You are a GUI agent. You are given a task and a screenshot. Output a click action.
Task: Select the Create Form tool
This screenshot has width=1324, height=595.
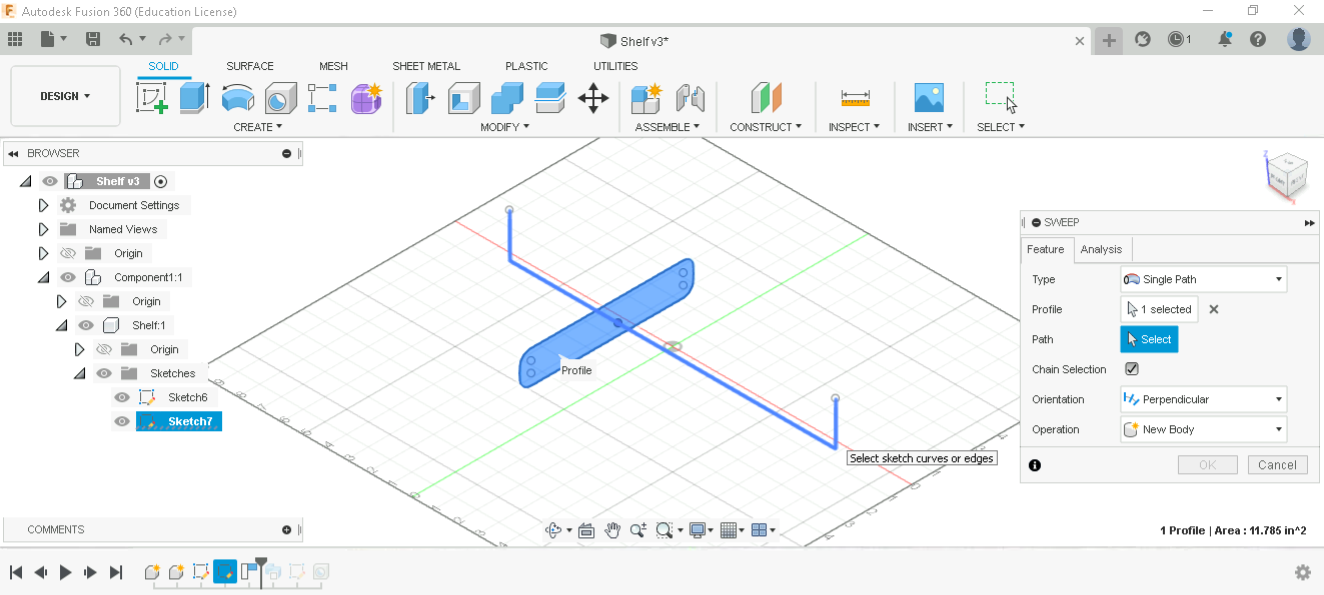tap(366, 98)
